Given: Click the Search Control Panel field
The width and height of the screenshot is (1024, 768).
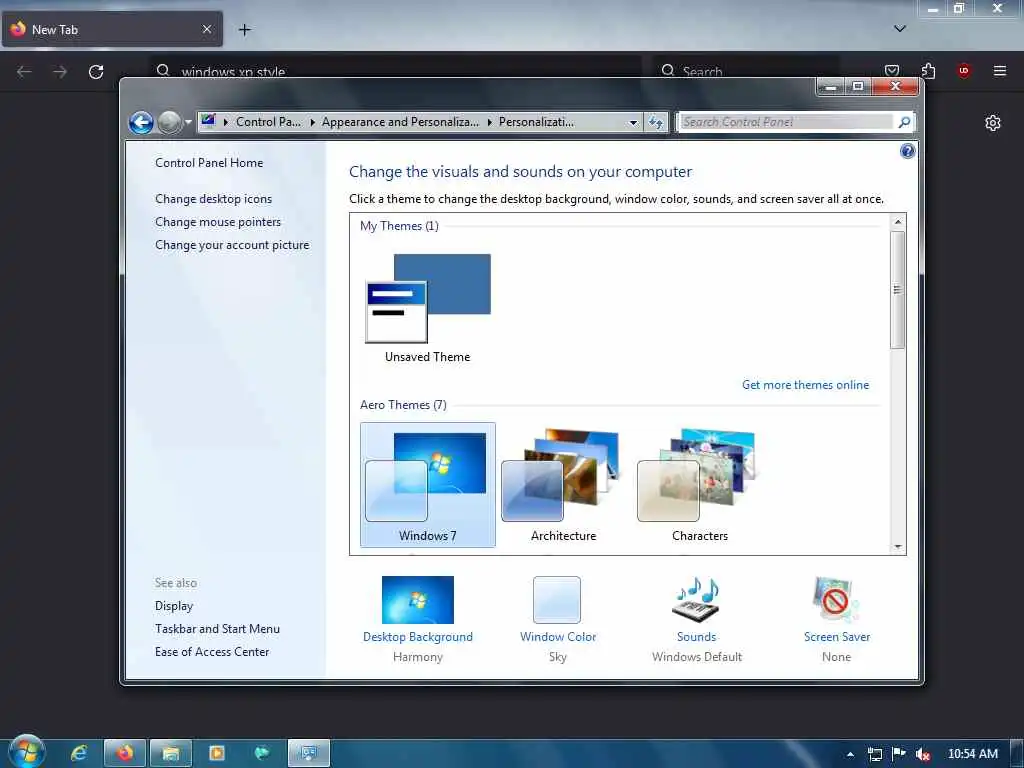Looking at the screenshot, I should 786,122.
